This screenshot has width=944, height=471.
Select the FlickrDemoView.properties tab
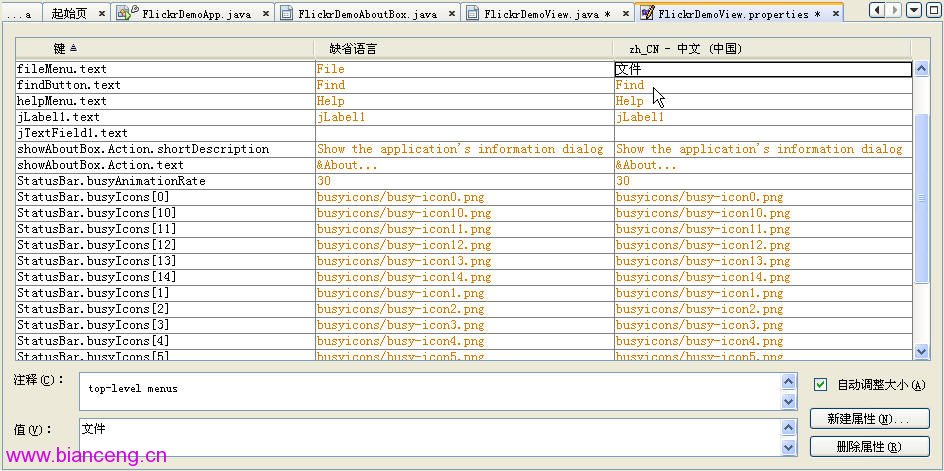[739, 14]
